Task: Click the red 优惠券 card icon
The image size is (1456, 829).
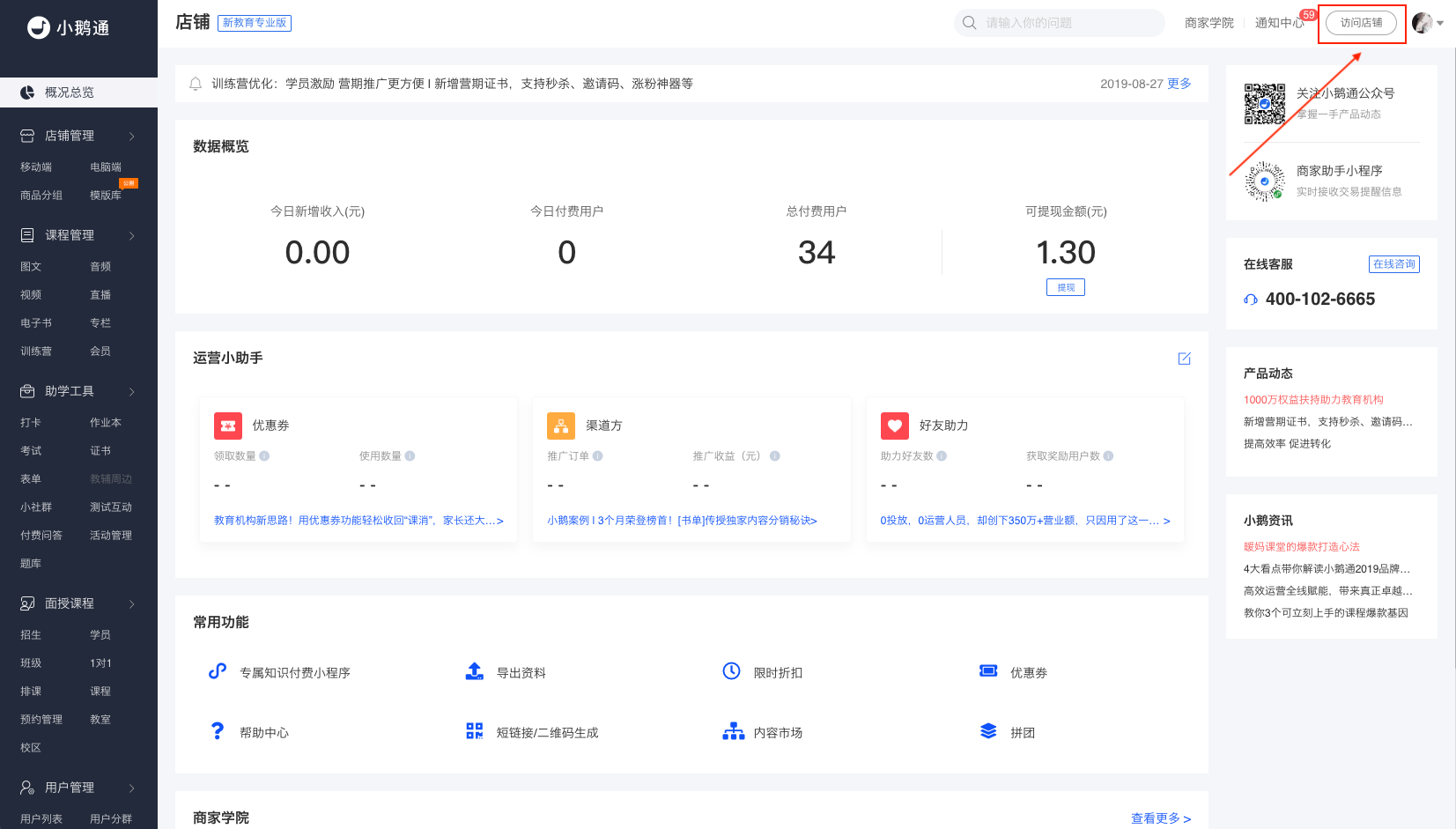Action: [x=228, y=426]
